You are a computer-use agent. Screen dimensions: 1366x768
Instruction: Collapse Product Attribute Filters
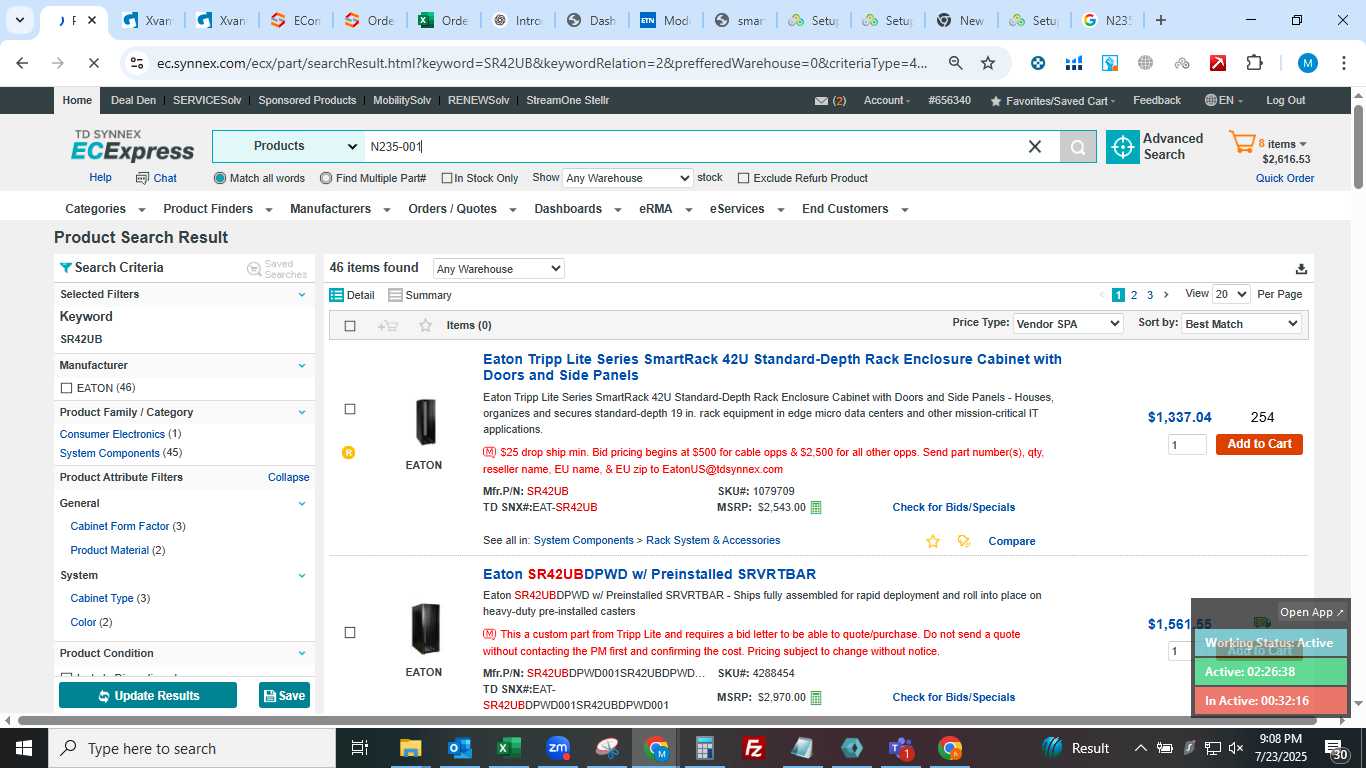[288, 477]
